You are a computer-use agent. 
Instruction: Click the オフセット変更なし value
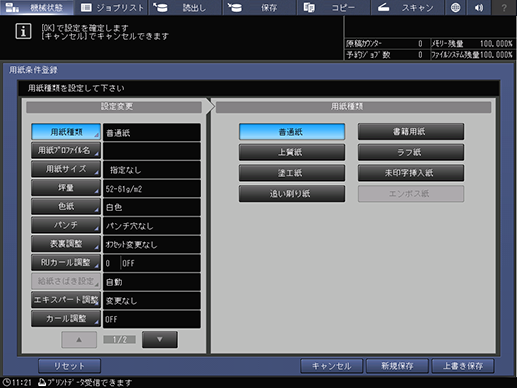coord(152,244)
